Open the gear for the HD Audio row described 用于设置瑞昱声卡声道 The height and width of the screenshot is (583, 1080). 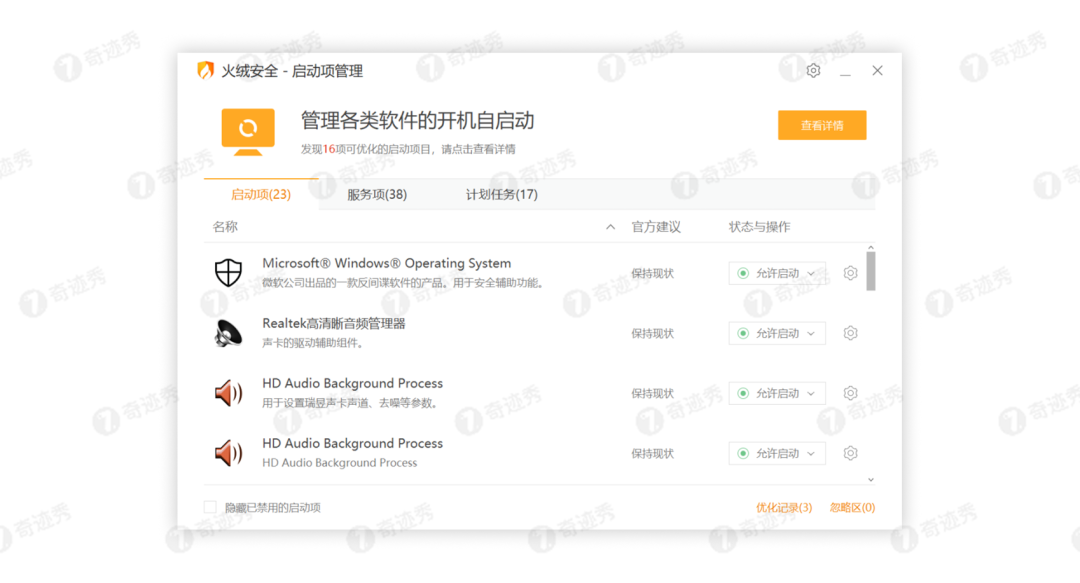851,393
